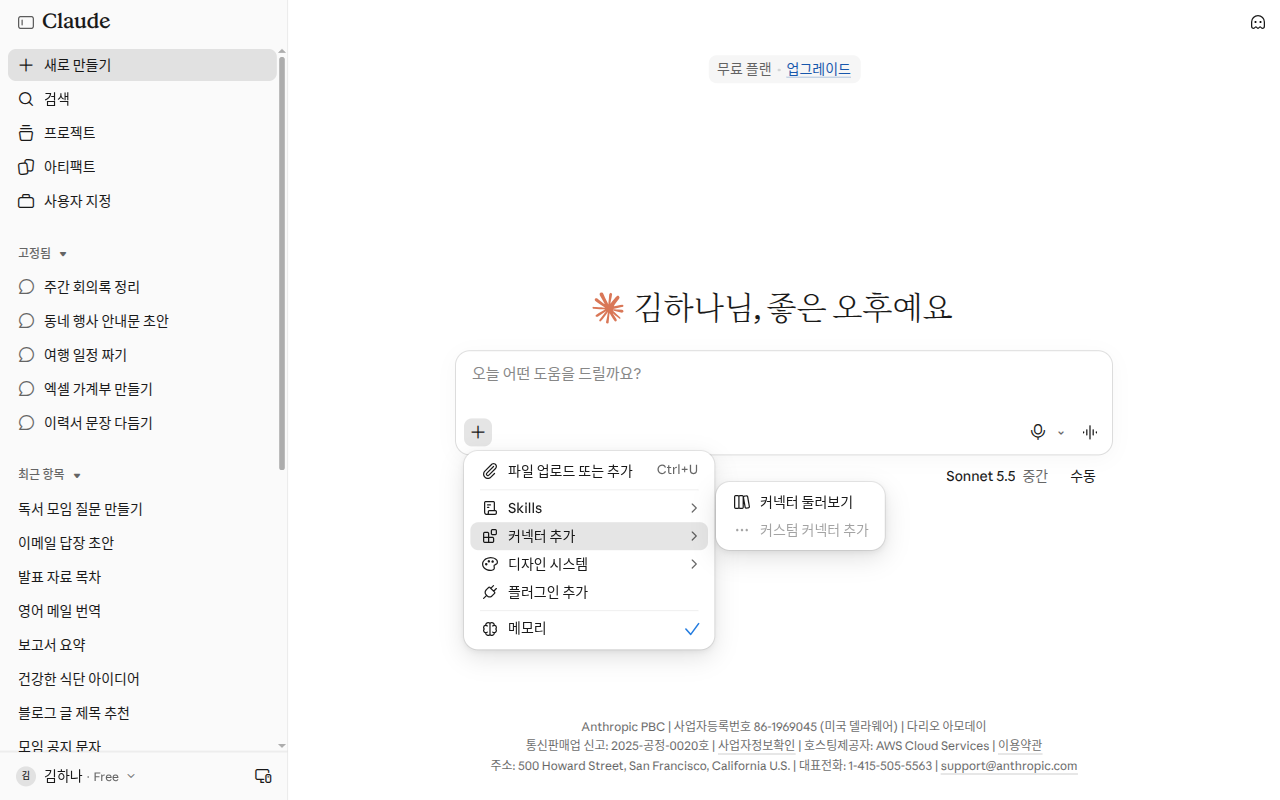Click the 아티팩트 shapes icon

(x=26, y=167)
